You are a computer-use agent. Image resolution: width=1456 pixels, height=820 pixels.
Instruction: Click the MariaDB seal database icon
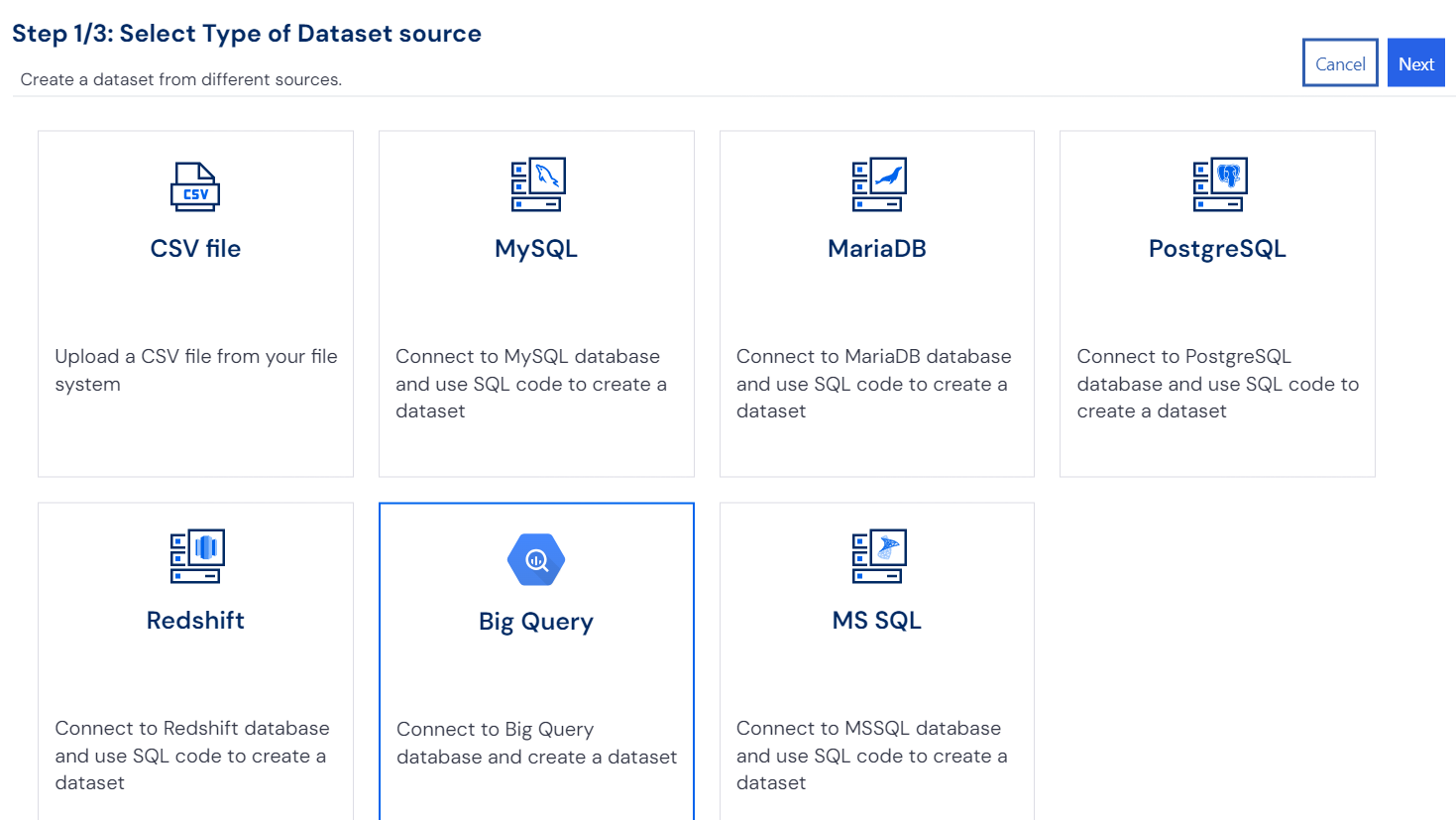click(878, 184)
